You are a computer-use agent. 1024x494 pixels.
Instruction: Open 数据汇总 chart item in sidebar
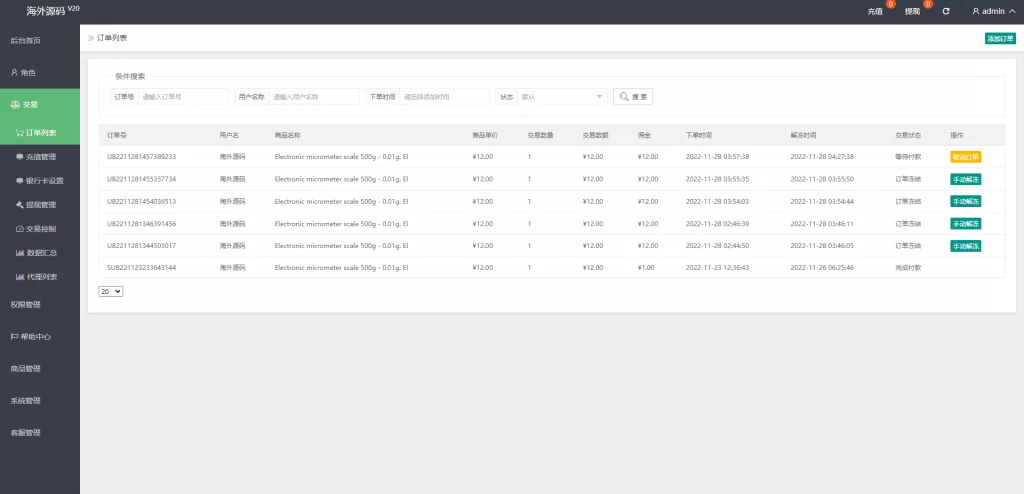tap(40, 253)
